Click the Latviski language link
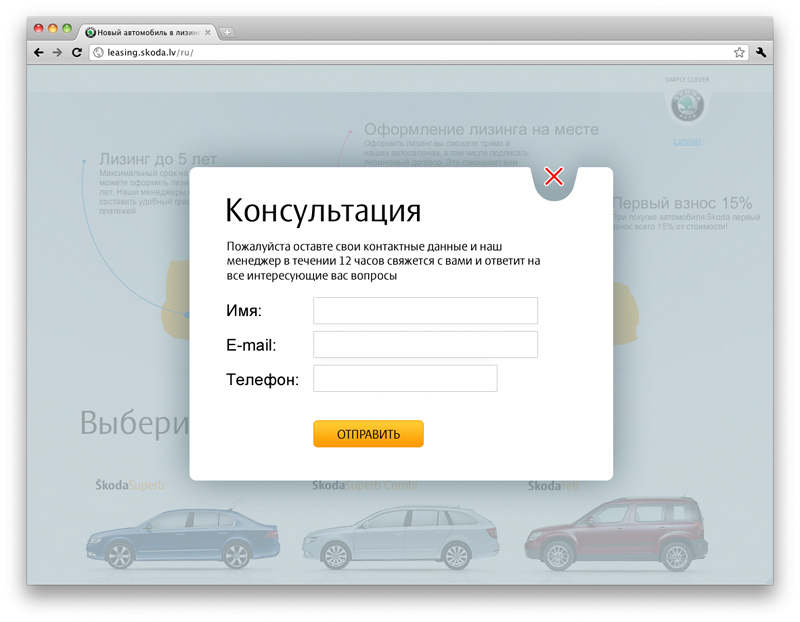 coord(687,142)
